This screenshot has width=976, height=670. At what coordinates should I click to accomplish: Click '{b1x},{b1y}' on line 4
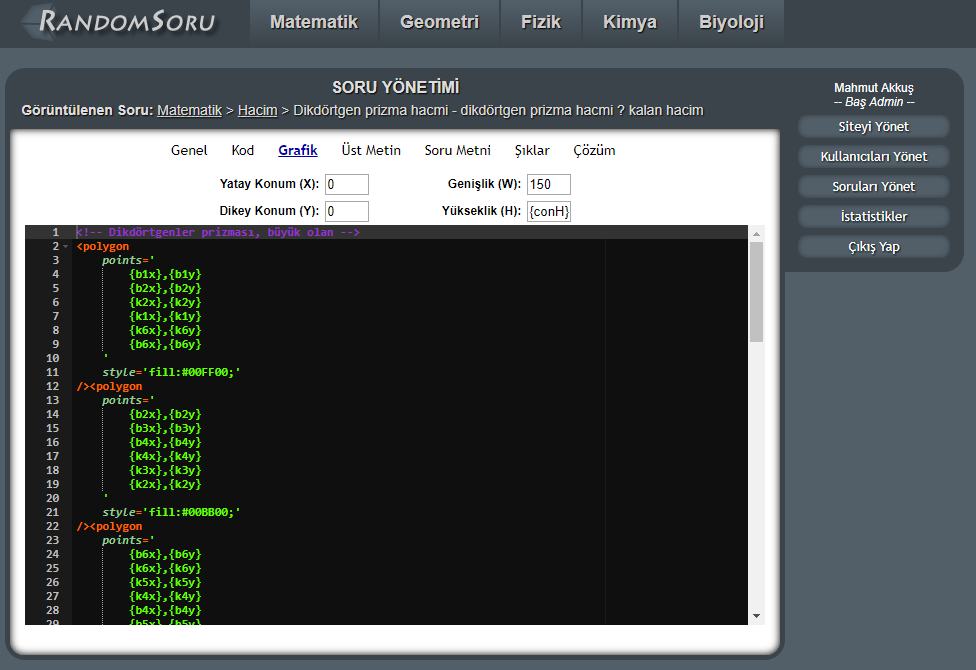(x=165, y=274)
